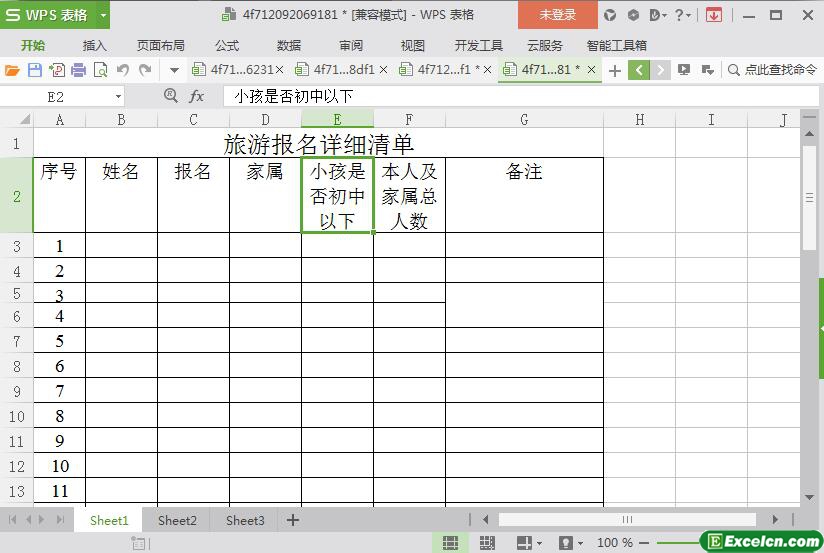
Task: Switch to normal view in status bar
Action: pyautogui.click(x=450, y=542)
